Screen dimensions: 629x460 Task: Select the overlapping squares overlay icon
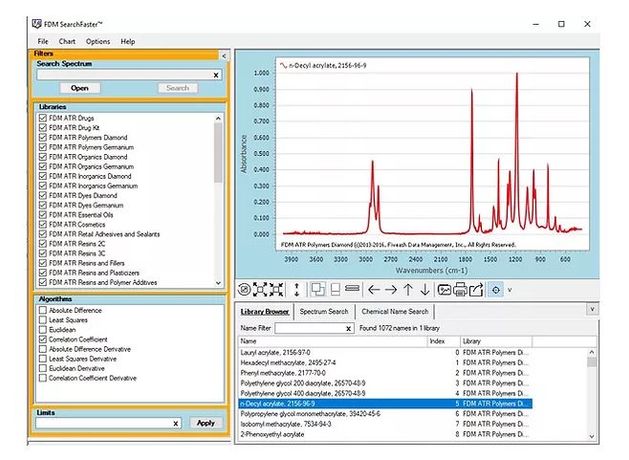point(318,289)
